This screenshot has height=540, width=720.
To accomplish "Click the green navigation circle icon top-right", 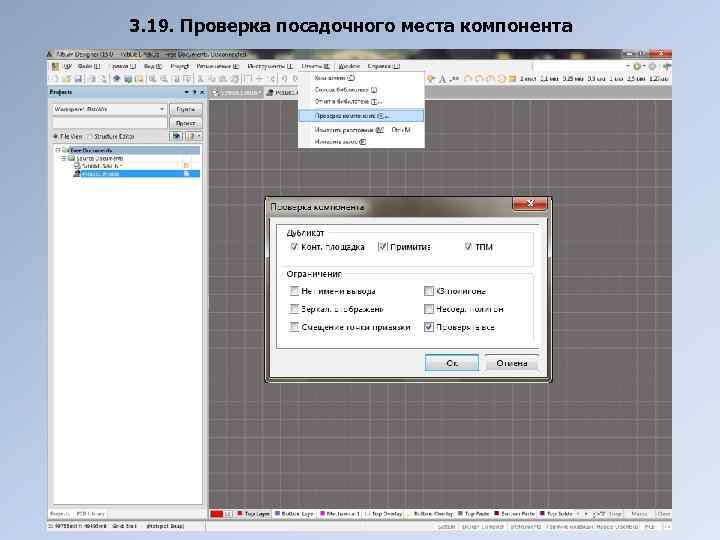I will [637, 67].
